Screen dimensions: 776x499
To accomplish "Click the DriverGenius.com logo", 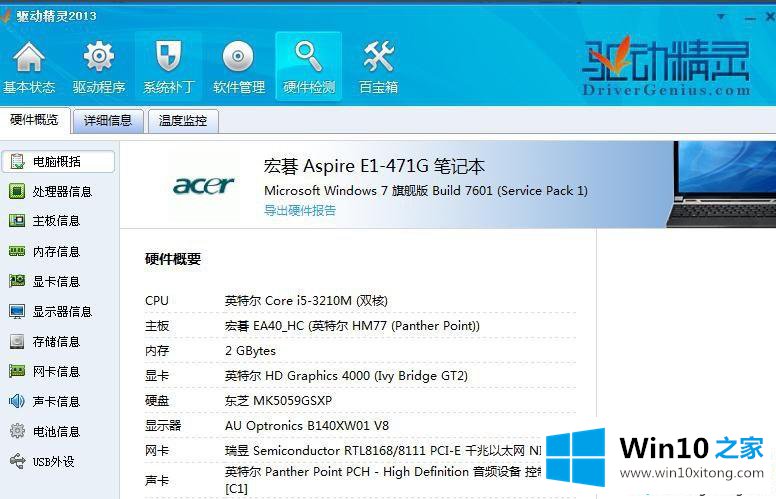I will coord(666,67).
